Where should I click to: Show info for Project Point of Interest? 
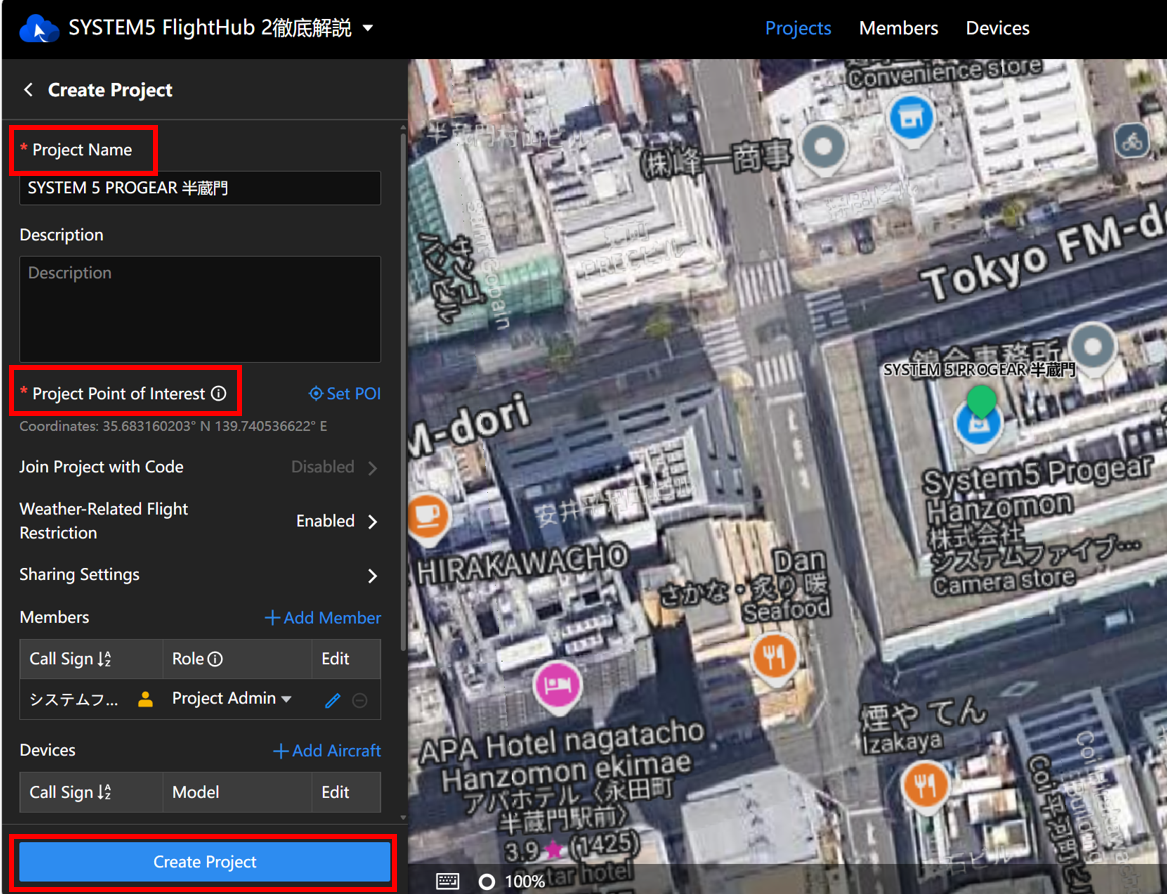tap(219, 394)
